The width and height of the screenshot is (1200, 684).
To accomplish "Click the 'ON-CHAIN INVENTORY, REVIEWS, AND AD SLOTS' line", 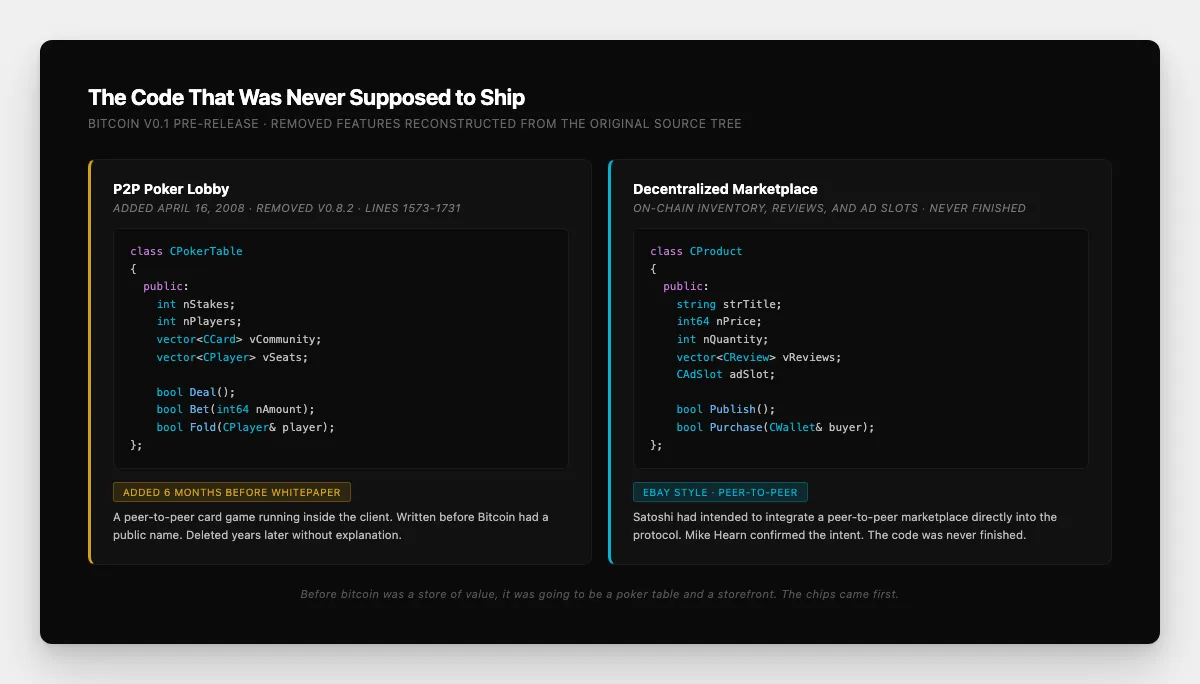I will click(829, 208).
